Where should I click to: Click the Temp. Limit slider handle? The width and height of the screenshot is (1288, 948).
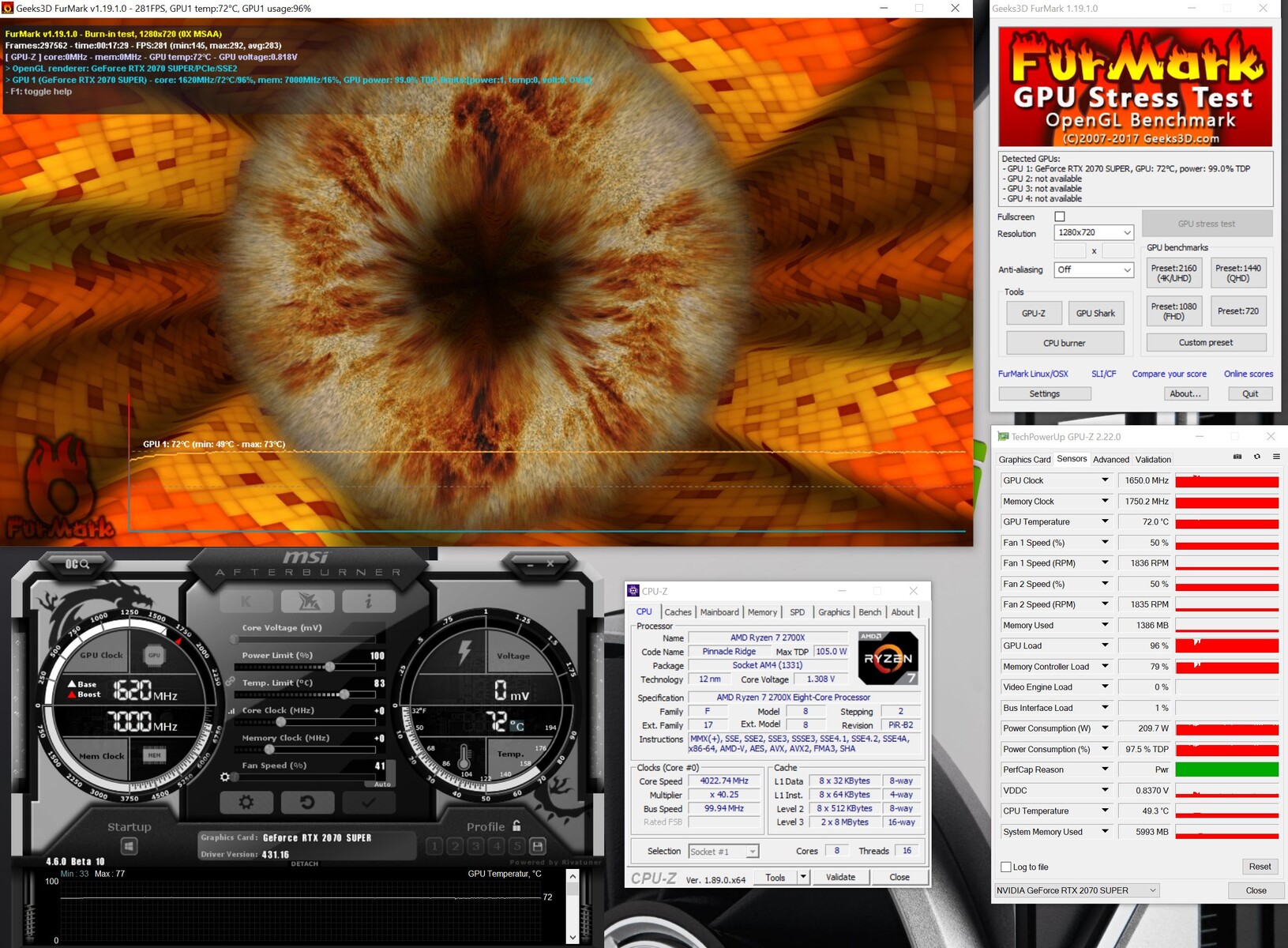point(344,694)
